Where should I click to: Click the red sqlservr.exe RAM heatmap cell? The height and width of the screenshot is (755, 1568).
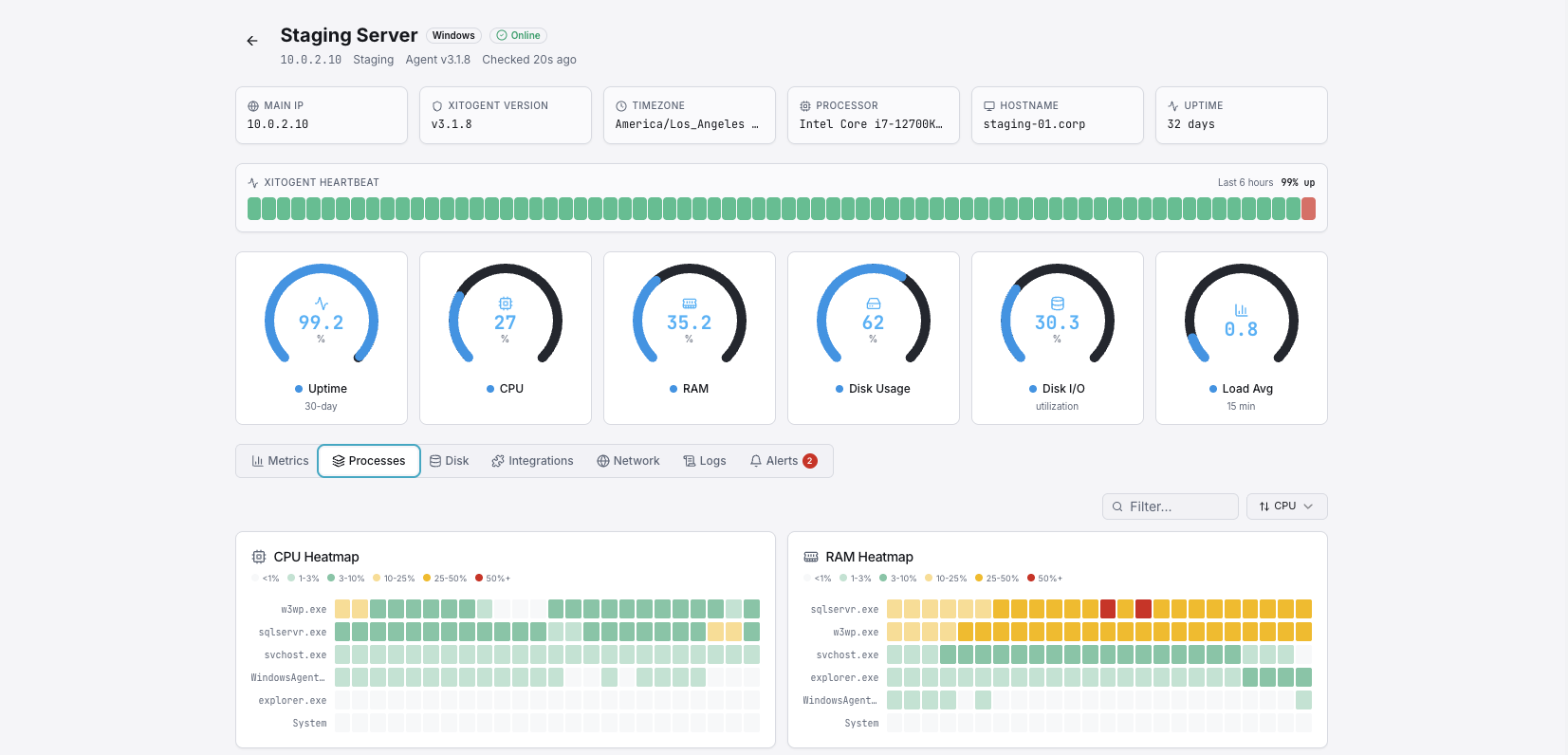coord(1108,609)
